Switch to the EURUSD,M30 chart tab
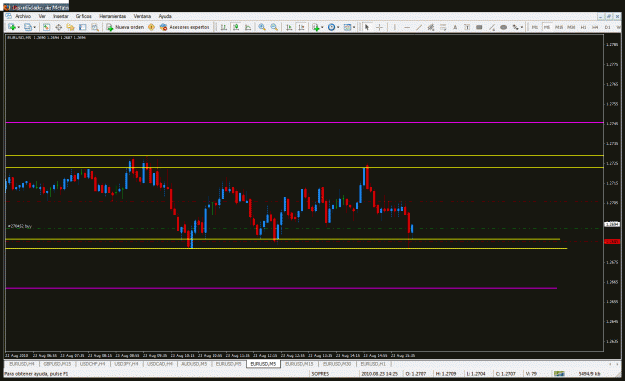Image resolution: width=625 pixels, height=381 pixels. click(x=337, y=364)
